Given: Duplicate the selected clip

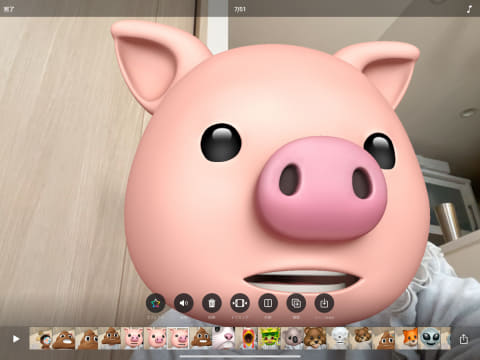Looking at the screenshot, I should tap(296, 303).
